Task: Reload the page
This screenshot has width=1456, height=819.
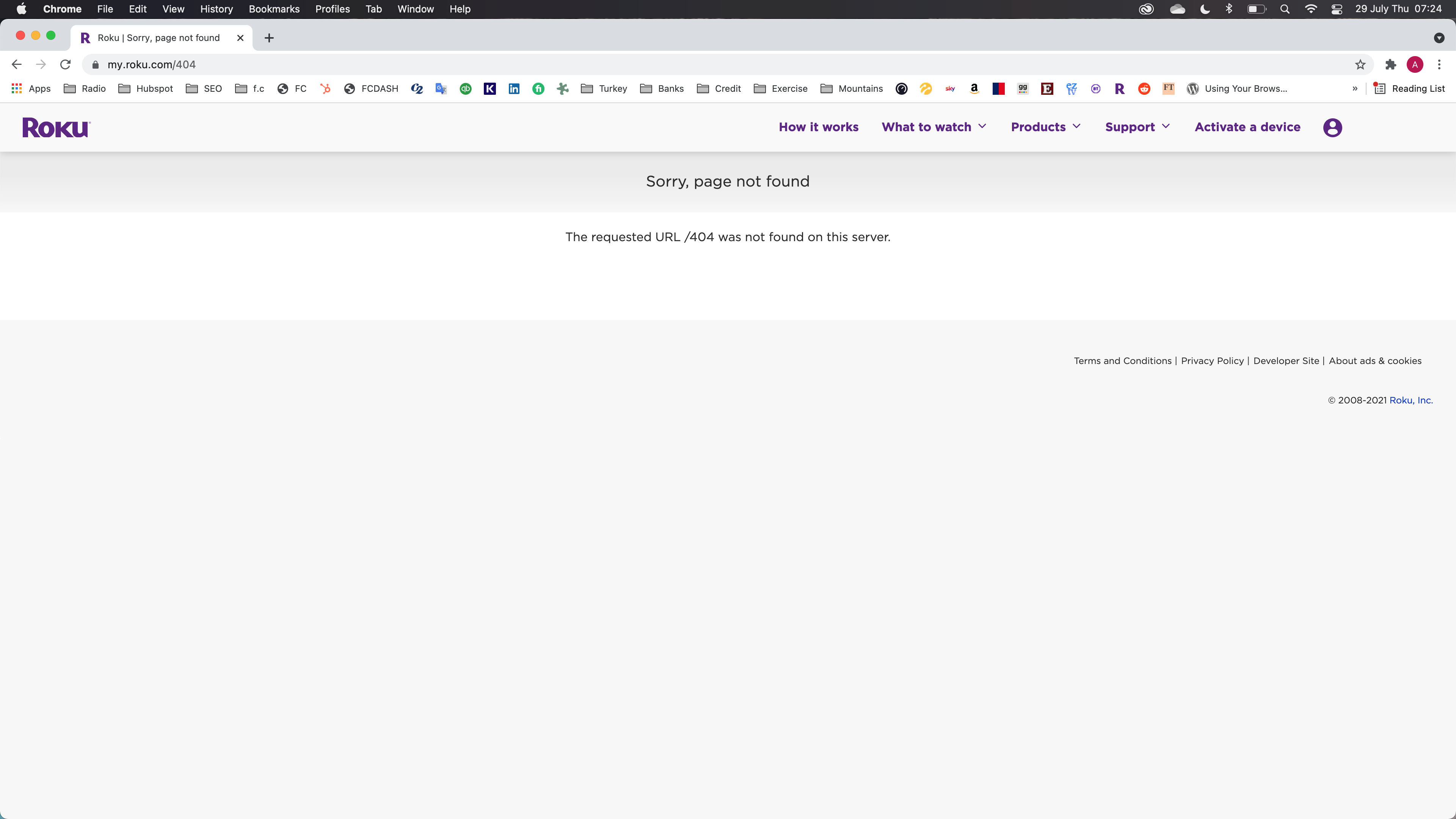Action: pos(66,65)
